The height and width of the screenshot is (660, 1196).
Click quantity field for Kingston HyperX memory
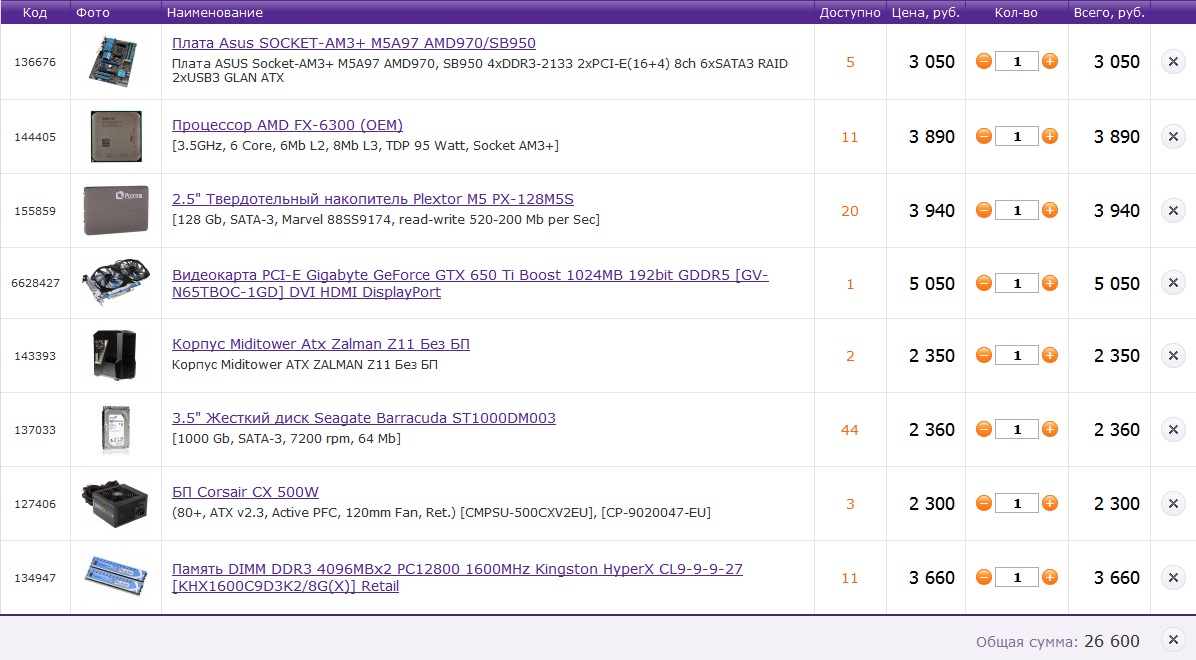click(1017, 578)
